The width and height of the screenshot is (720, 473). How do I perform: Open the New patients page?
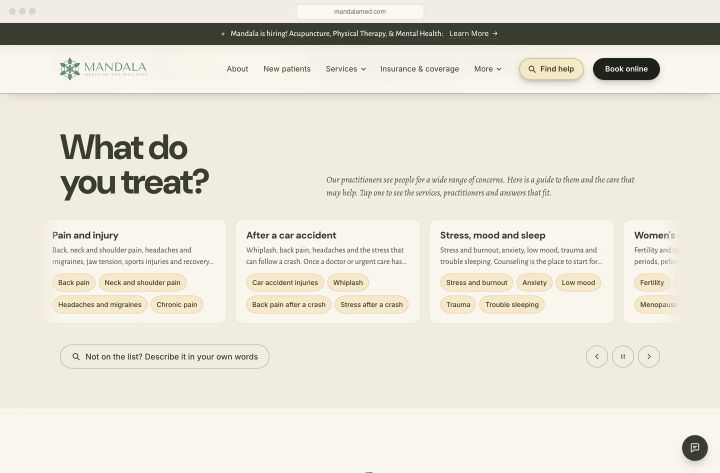pos(287,69)
